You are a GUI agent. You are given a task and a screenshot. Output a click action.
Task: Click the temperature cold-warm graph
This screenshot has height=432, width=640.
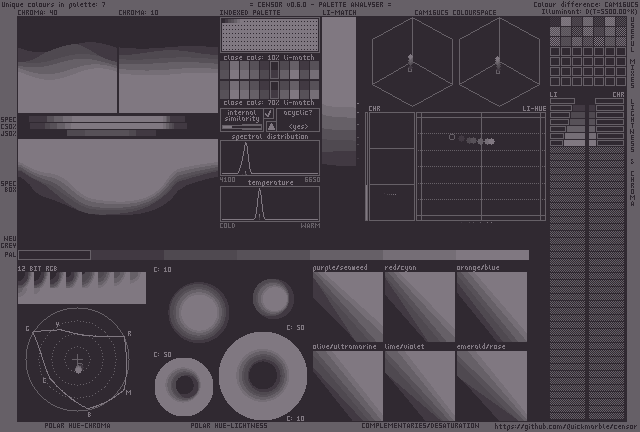pyautogui.click(x=270, y=204)
